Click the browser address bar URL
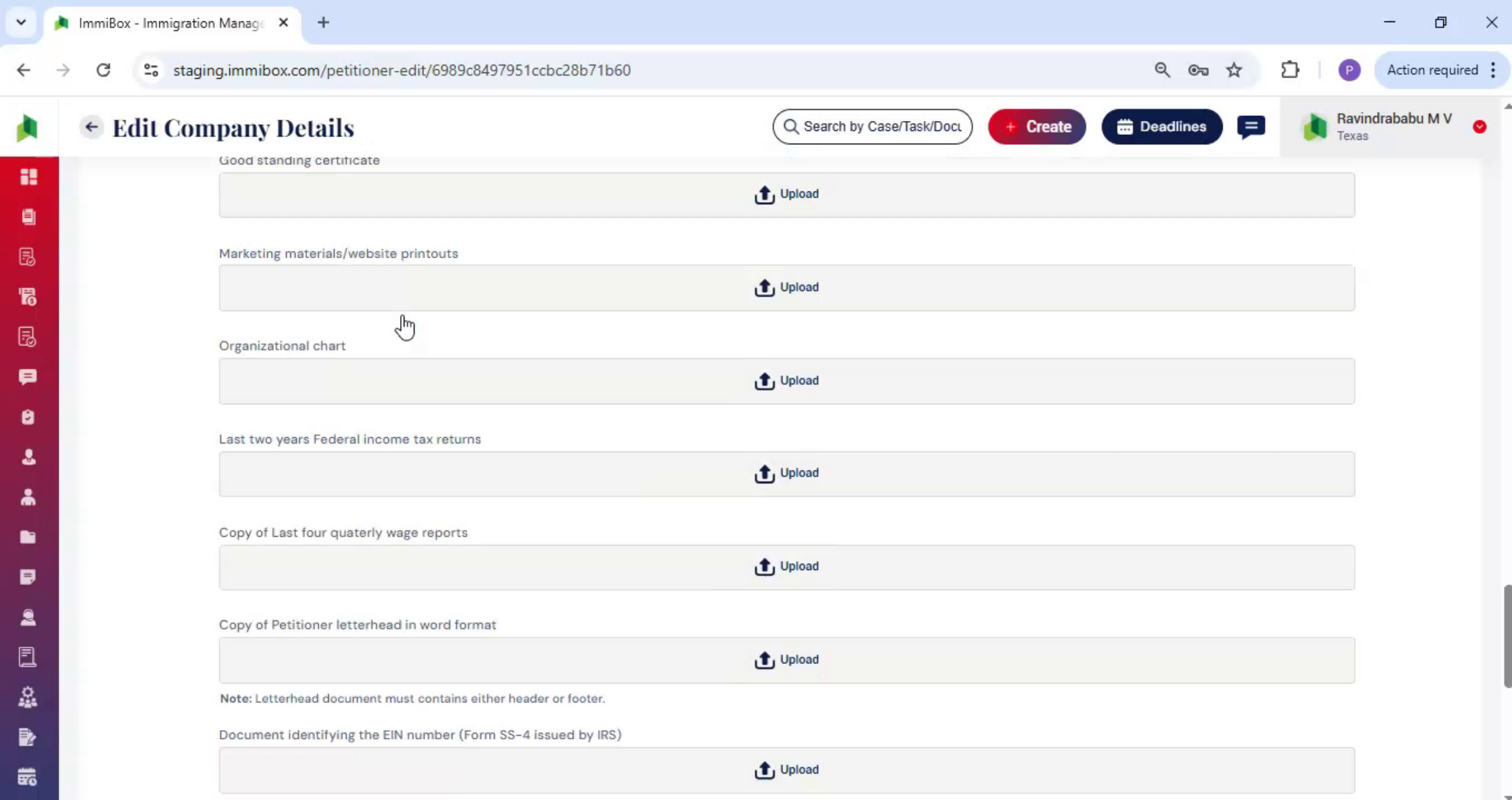The height and width of the screenshot is (800, 1512). 402,70
